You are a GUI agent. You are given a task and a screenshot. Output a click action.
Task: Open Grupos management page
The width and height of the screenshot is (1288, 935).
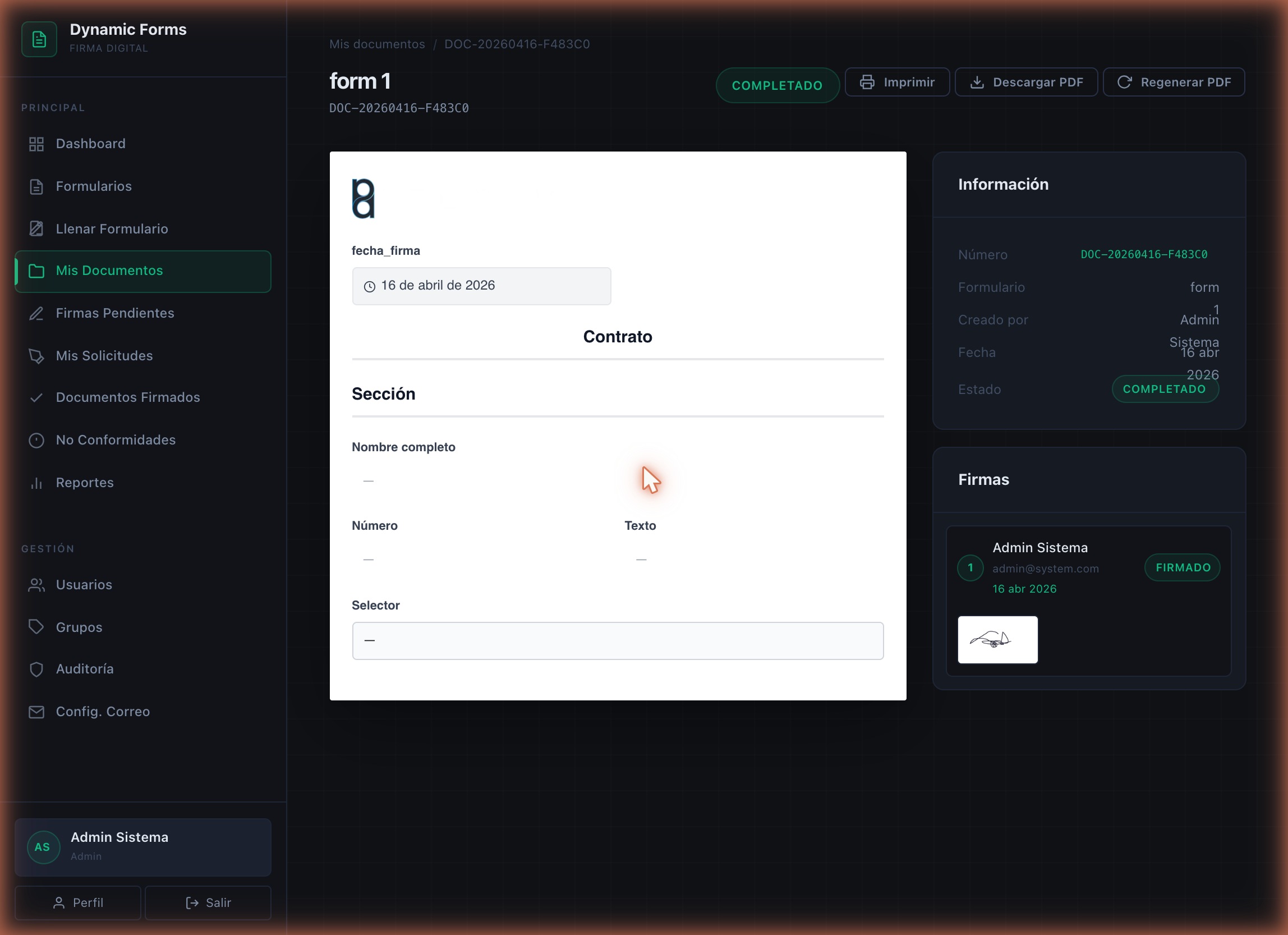143,627
